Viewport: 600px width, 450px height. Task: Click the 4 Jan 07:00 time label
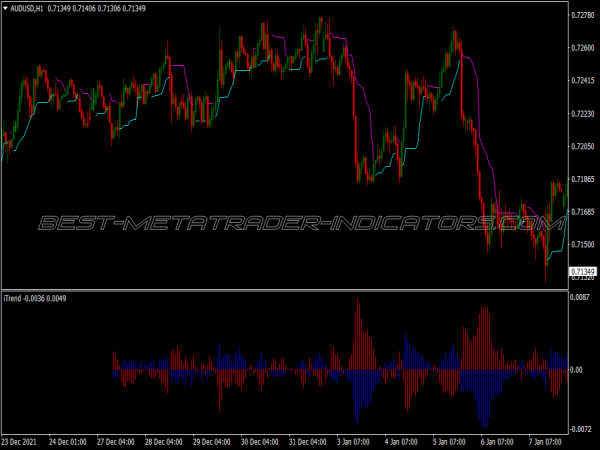[x=401, y=442]
